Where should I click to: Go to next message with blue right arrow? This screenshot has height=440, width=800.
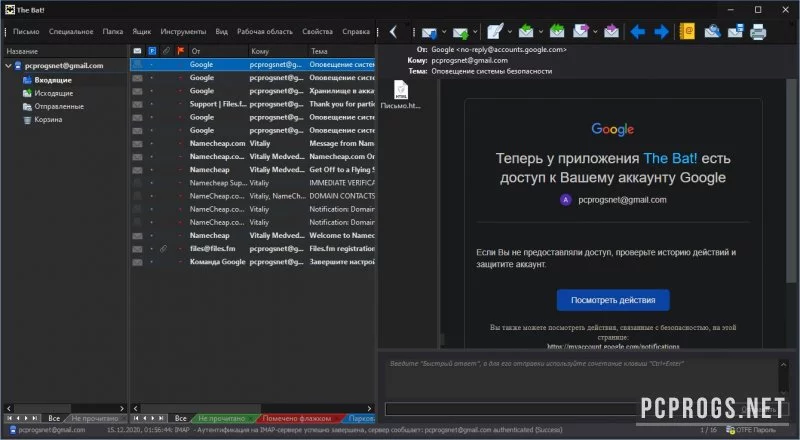[661, 32]
